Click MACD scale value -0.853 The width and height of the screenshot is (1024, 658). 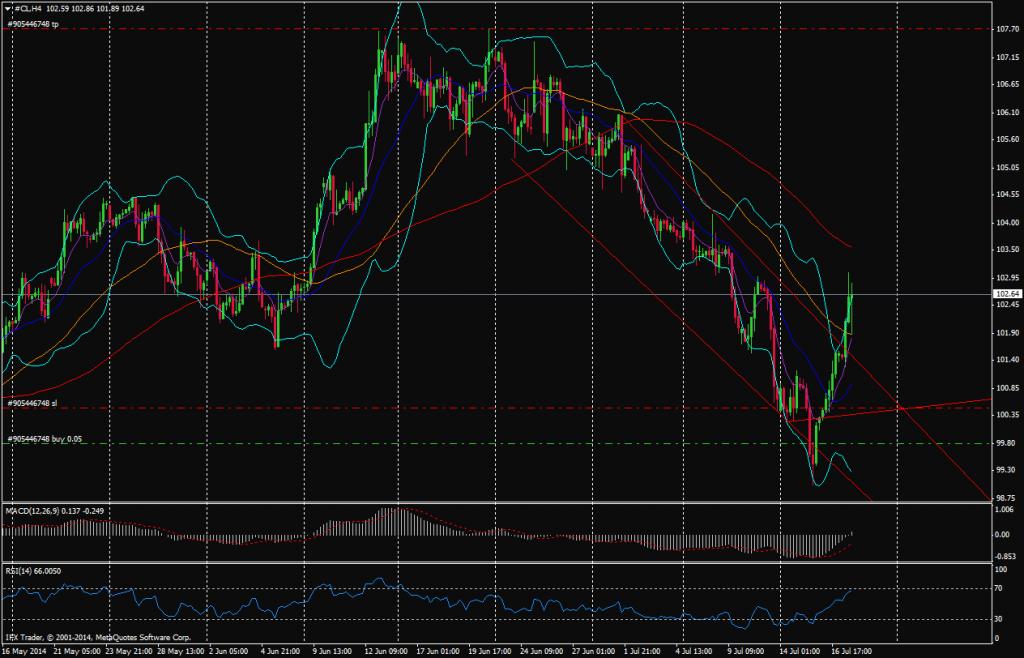pos(1006,556)
